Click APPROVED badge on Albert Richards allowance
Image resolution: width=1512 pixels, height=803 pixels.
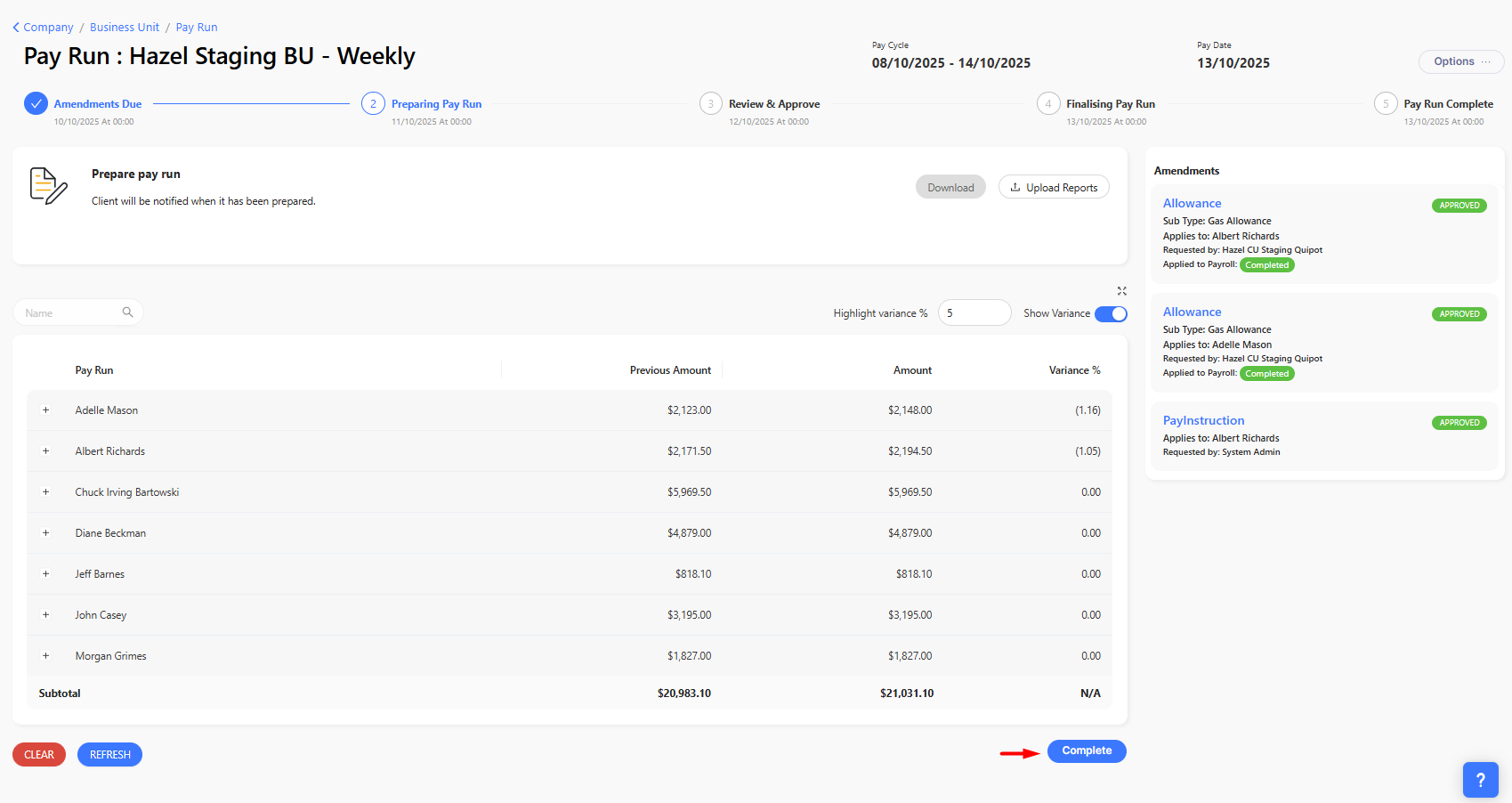point(1459,206)
